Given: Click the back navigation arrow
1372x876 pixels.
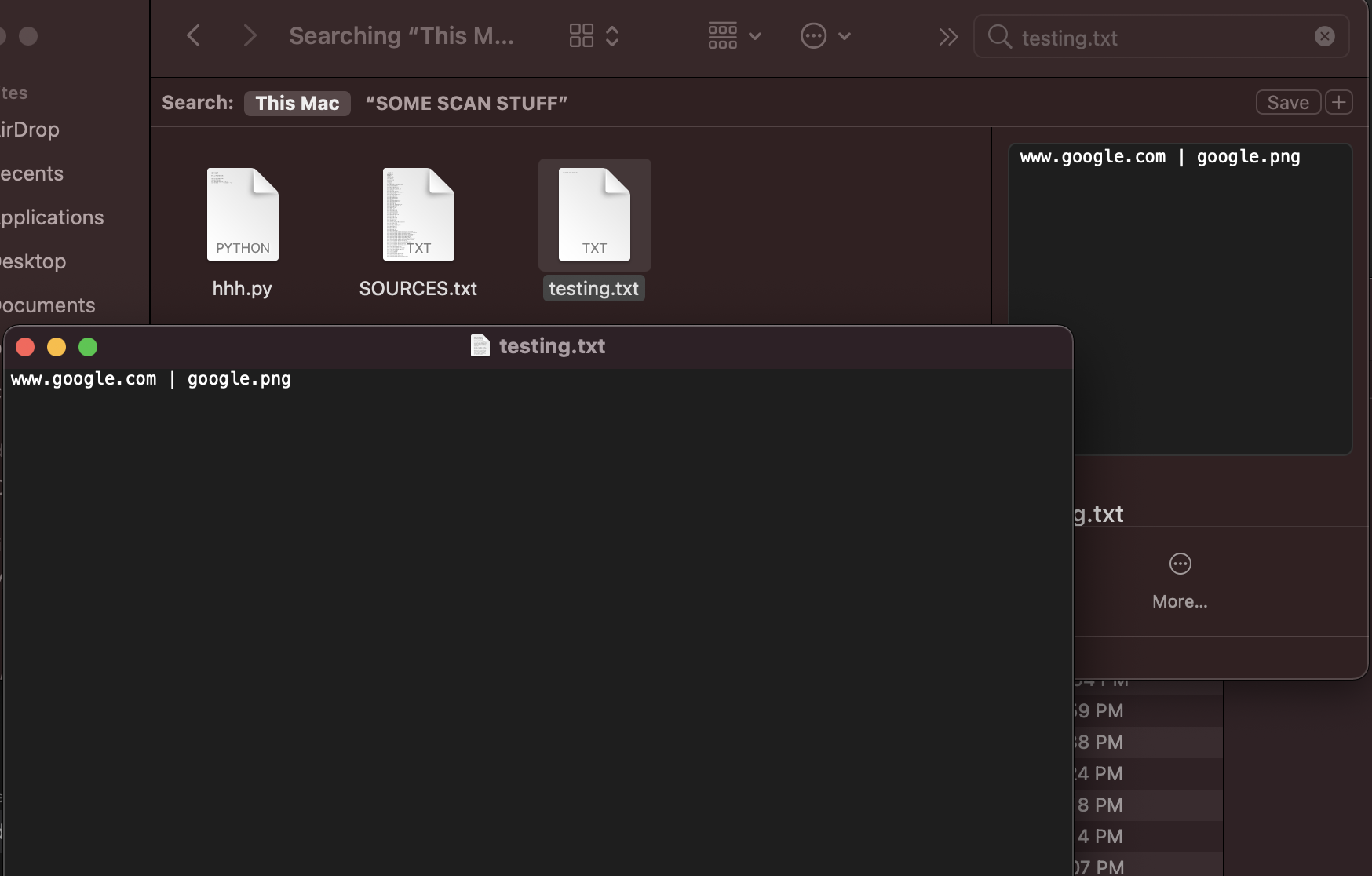Looking at the screenshot, I should pos(193,35).
